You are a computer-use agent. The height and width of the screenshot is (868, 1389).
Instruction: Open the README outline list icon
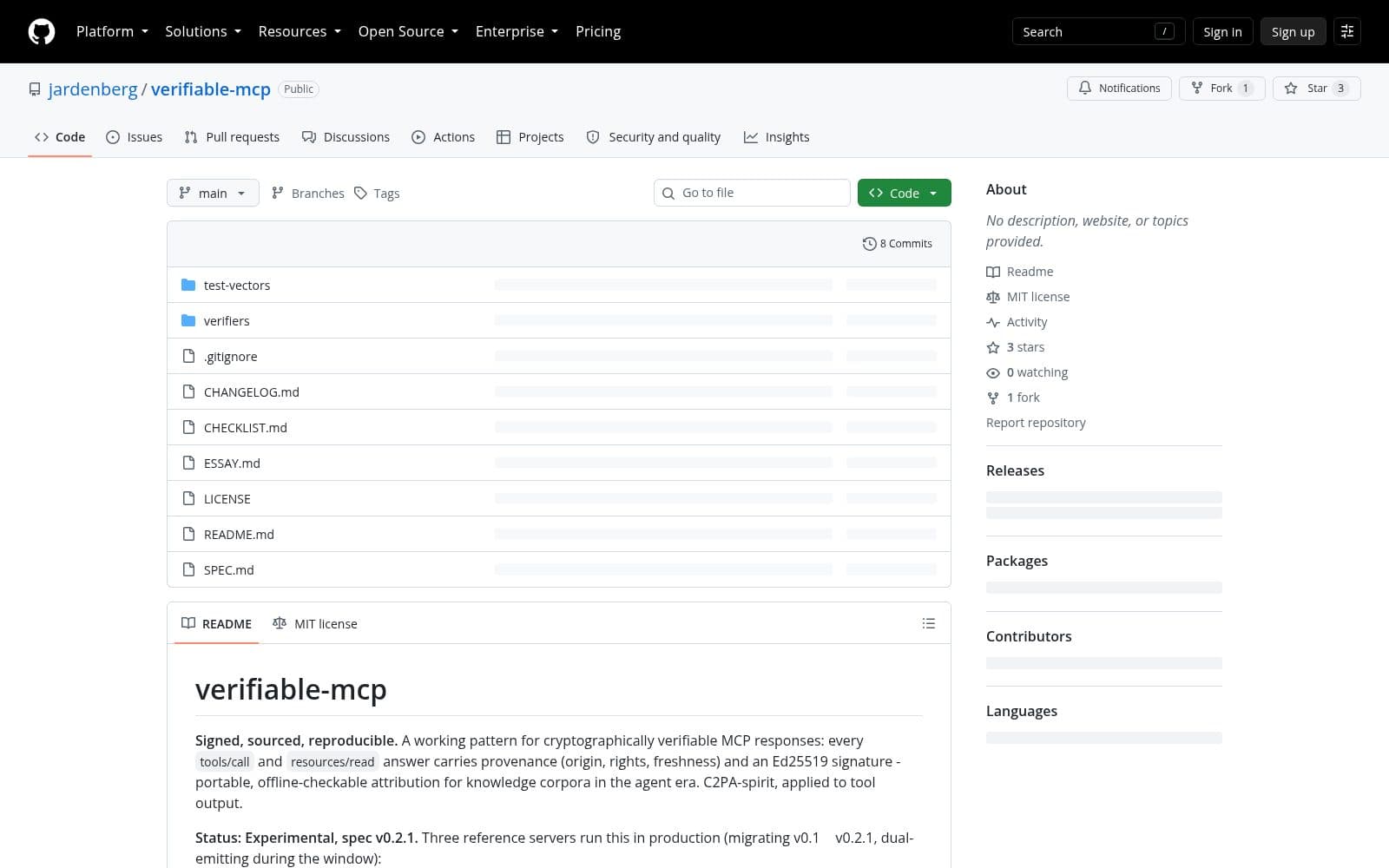pos(928,623)
